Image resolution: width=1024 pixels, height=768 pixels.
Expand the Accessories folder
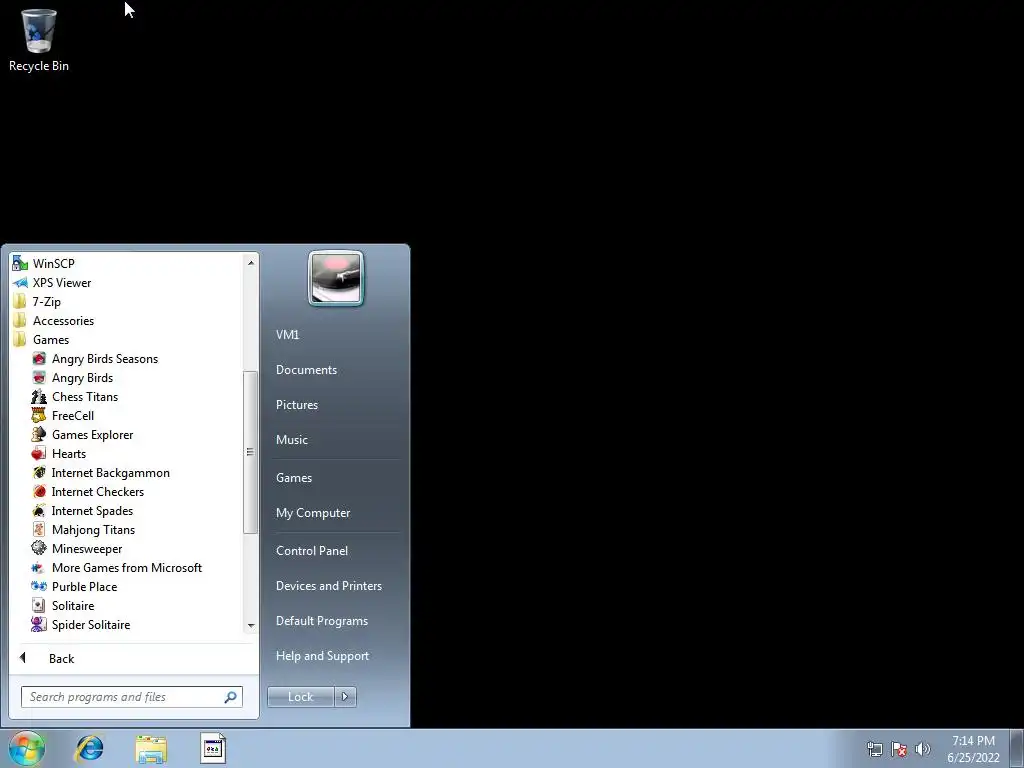tap(63, 321)
